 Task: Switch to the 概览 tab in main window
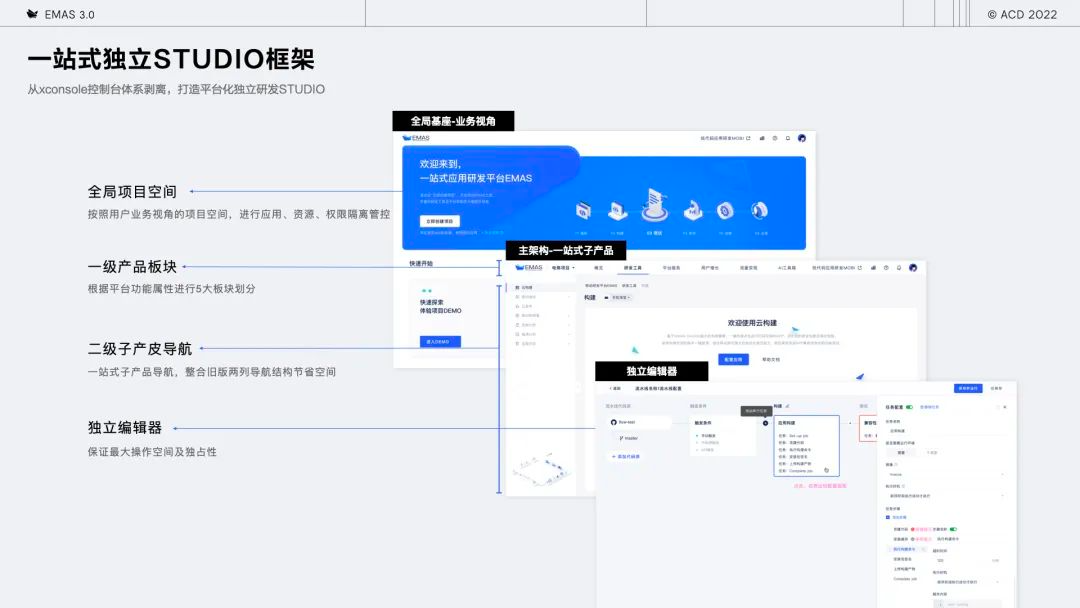[x=599, y=268]
